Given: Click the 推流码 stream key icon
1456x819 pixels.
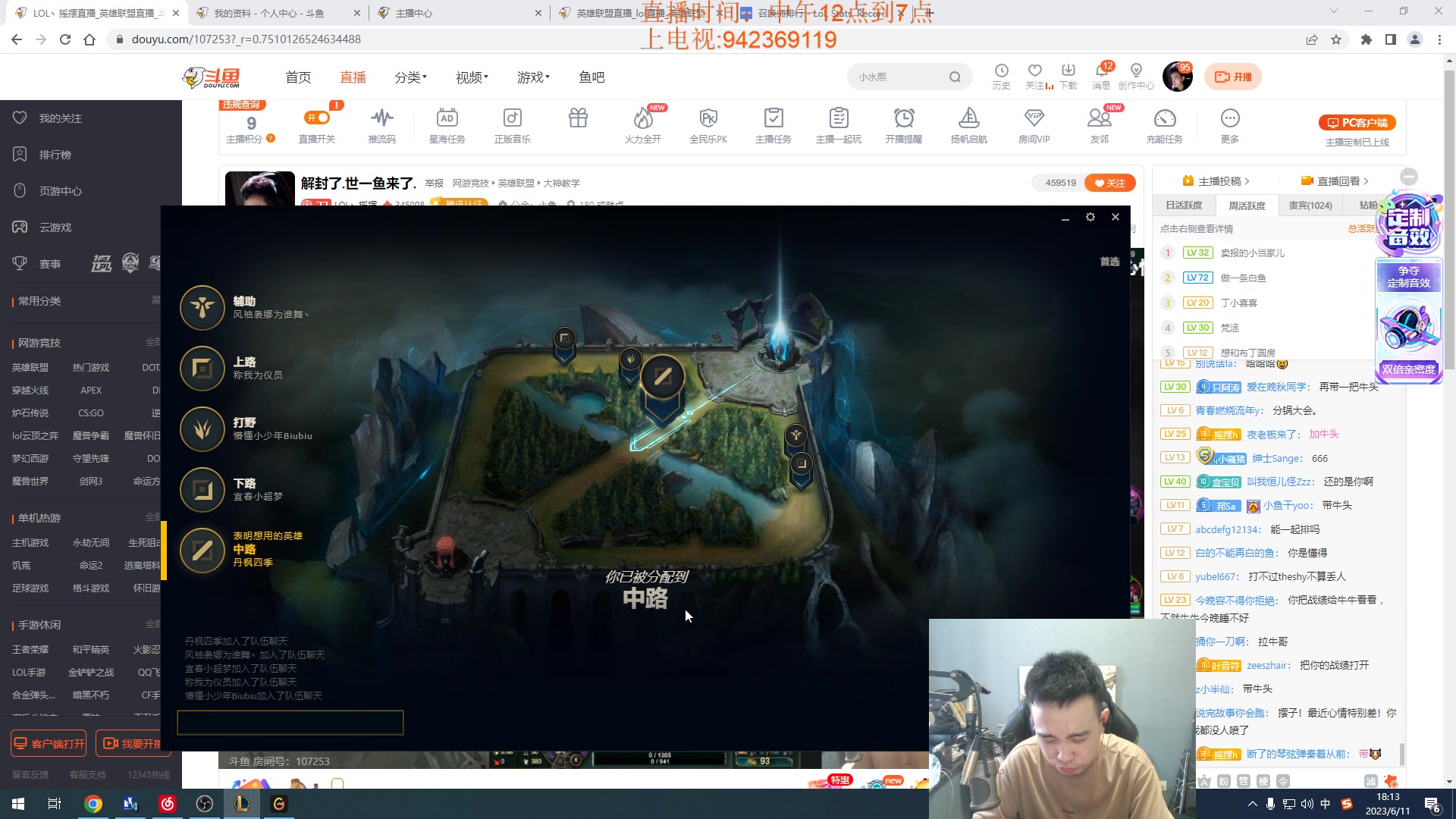Looking at the screenshot, I should (381, 119).
